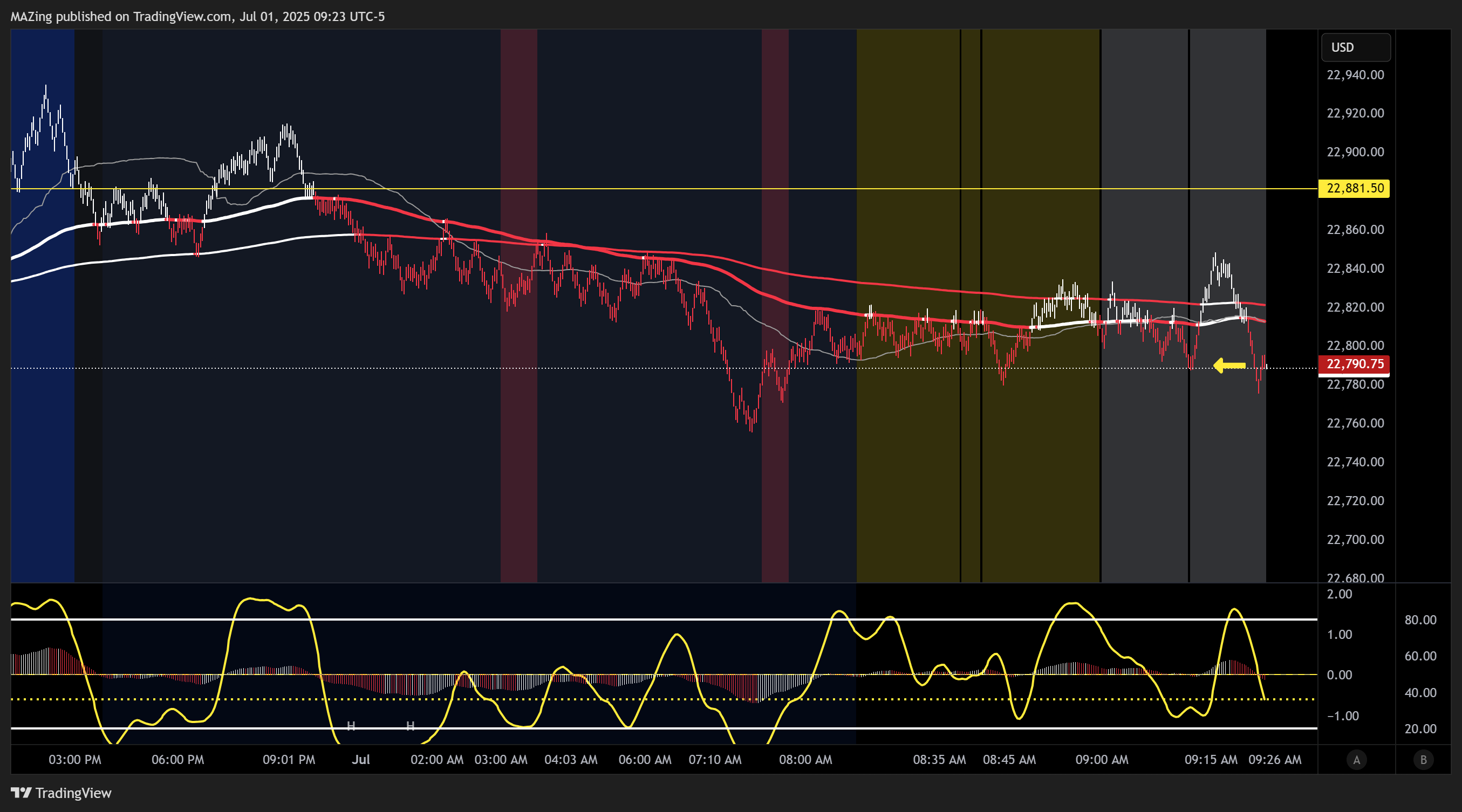Click the 09:00 AM time axis label
Screen dimensions: 1462x812
(1102, 760)
